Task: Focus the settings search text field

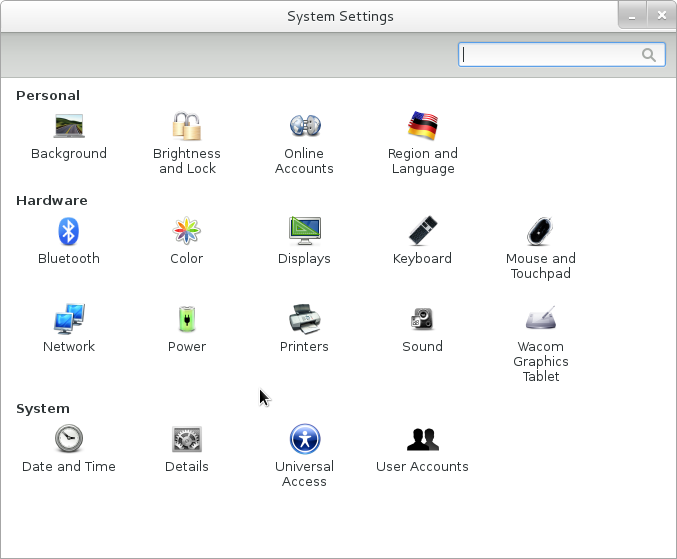Action: [x=561, y=54]
